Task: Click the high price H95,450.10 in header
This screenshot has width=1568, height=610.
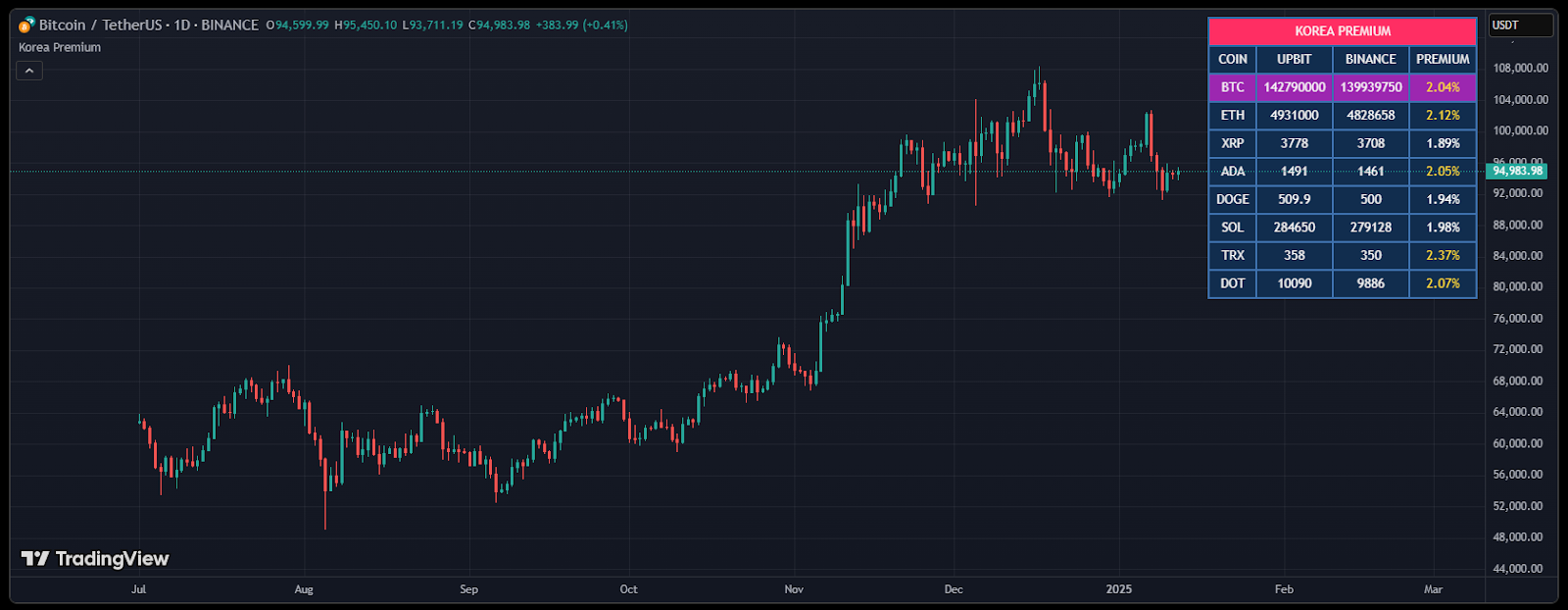Action: (367, 25)
